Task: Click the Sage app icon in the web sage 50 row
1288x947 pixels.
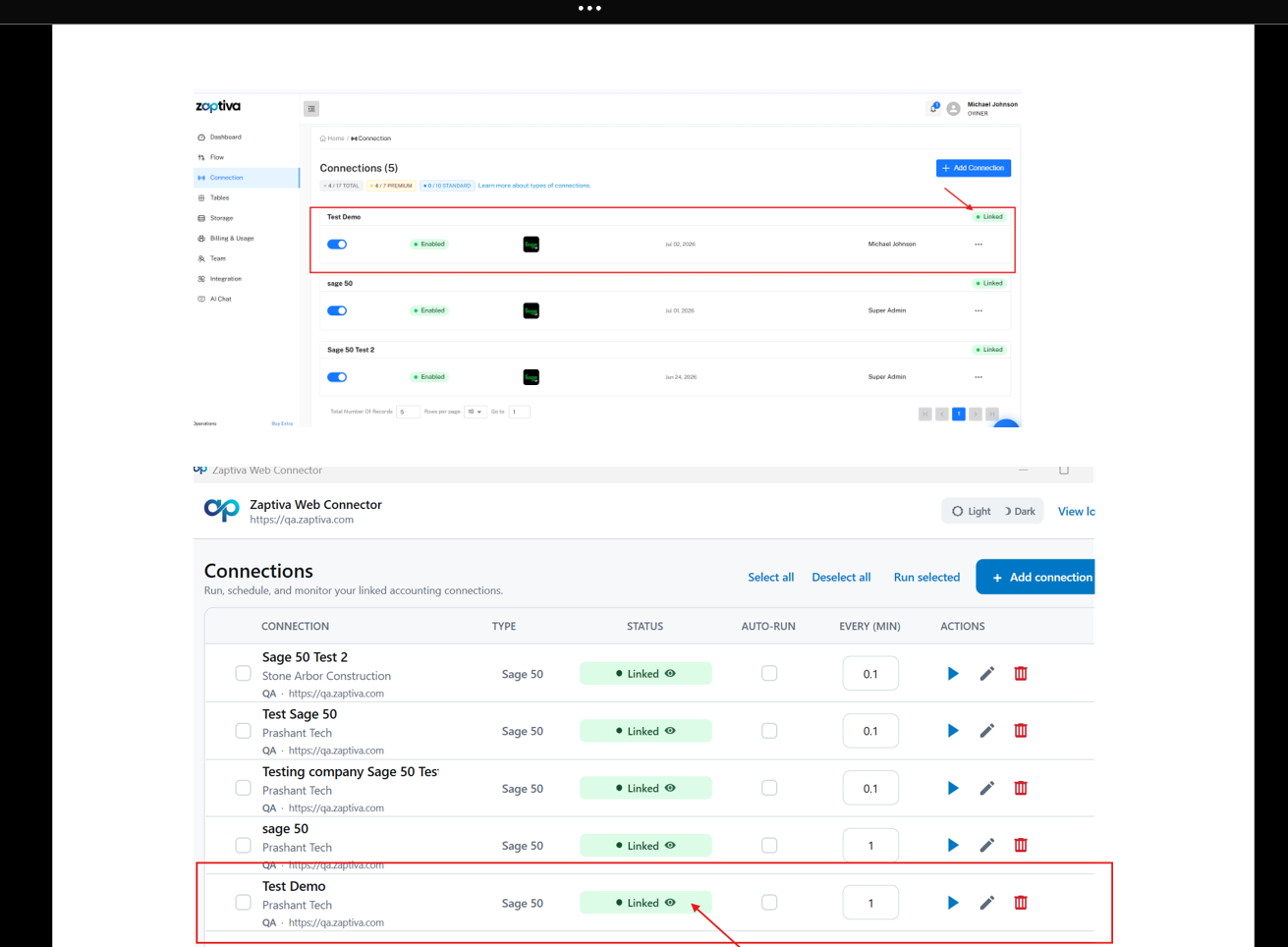Action: click(x=532, y=310)
